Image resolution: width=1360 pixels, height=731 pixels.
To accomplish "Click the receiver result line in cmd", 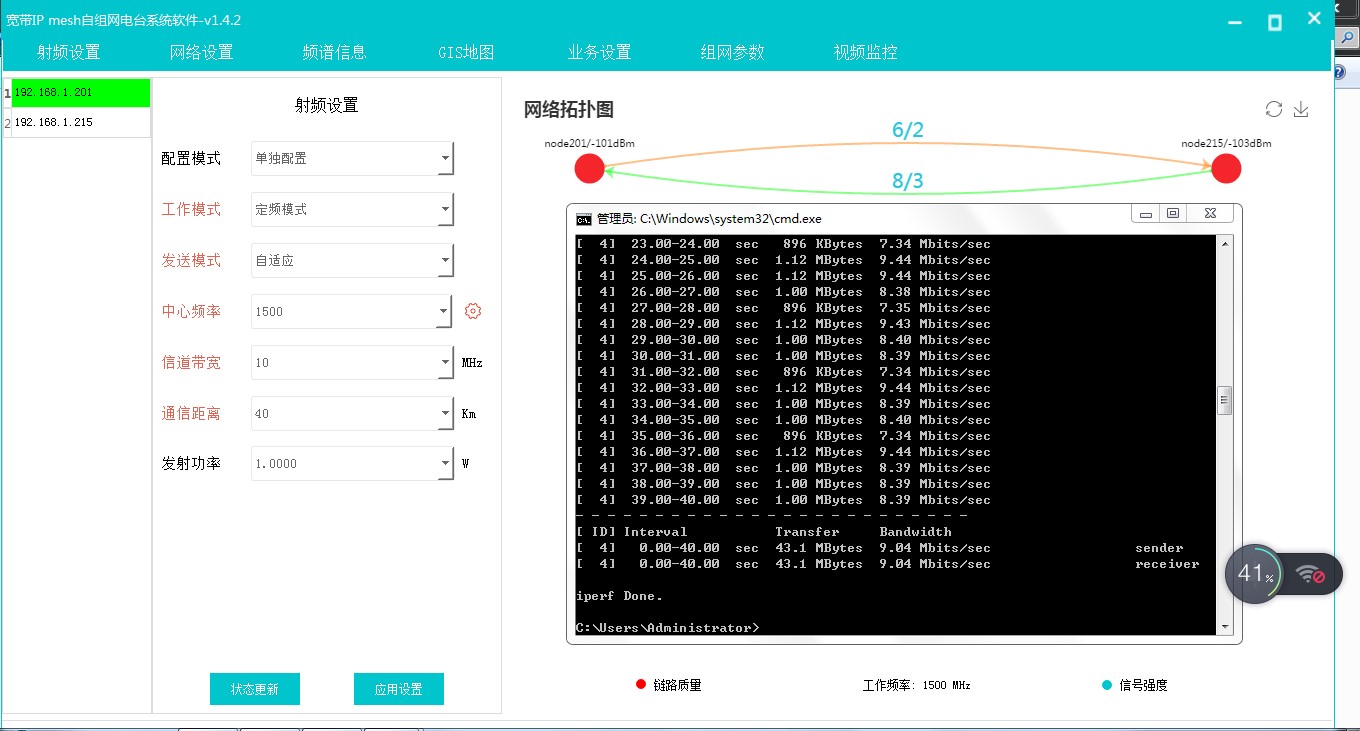I will [x=888, y=564].
